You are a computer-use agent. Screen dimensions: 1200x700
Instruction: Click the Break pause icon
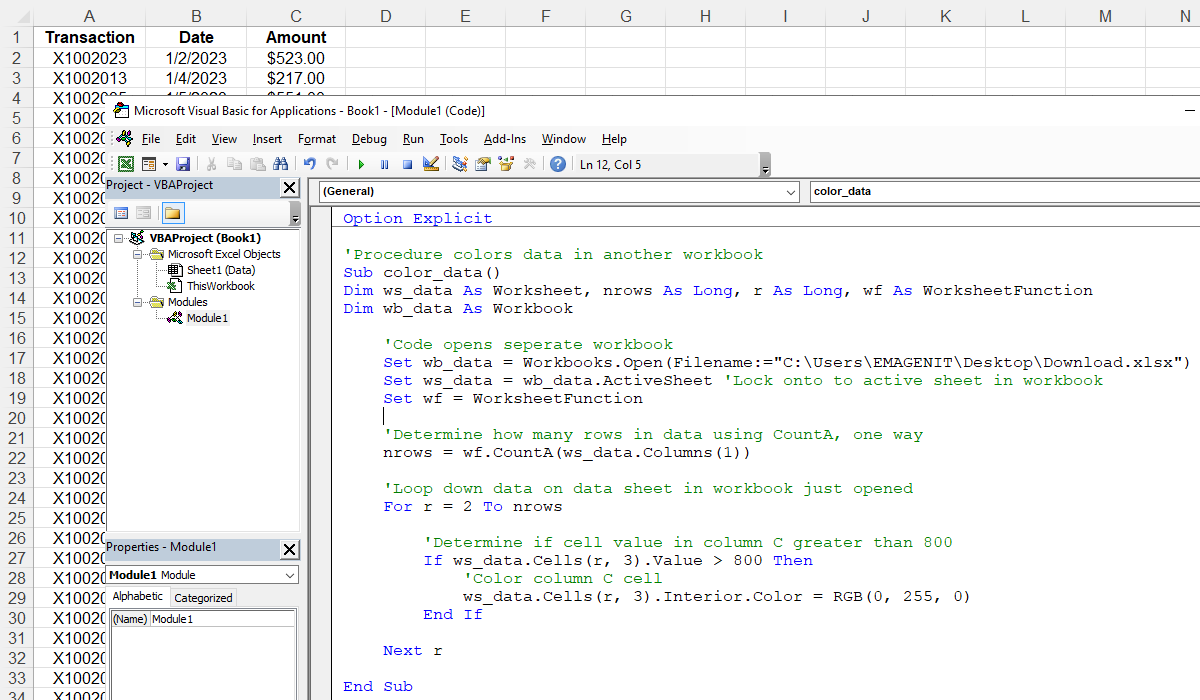click(x=384, y=164)
